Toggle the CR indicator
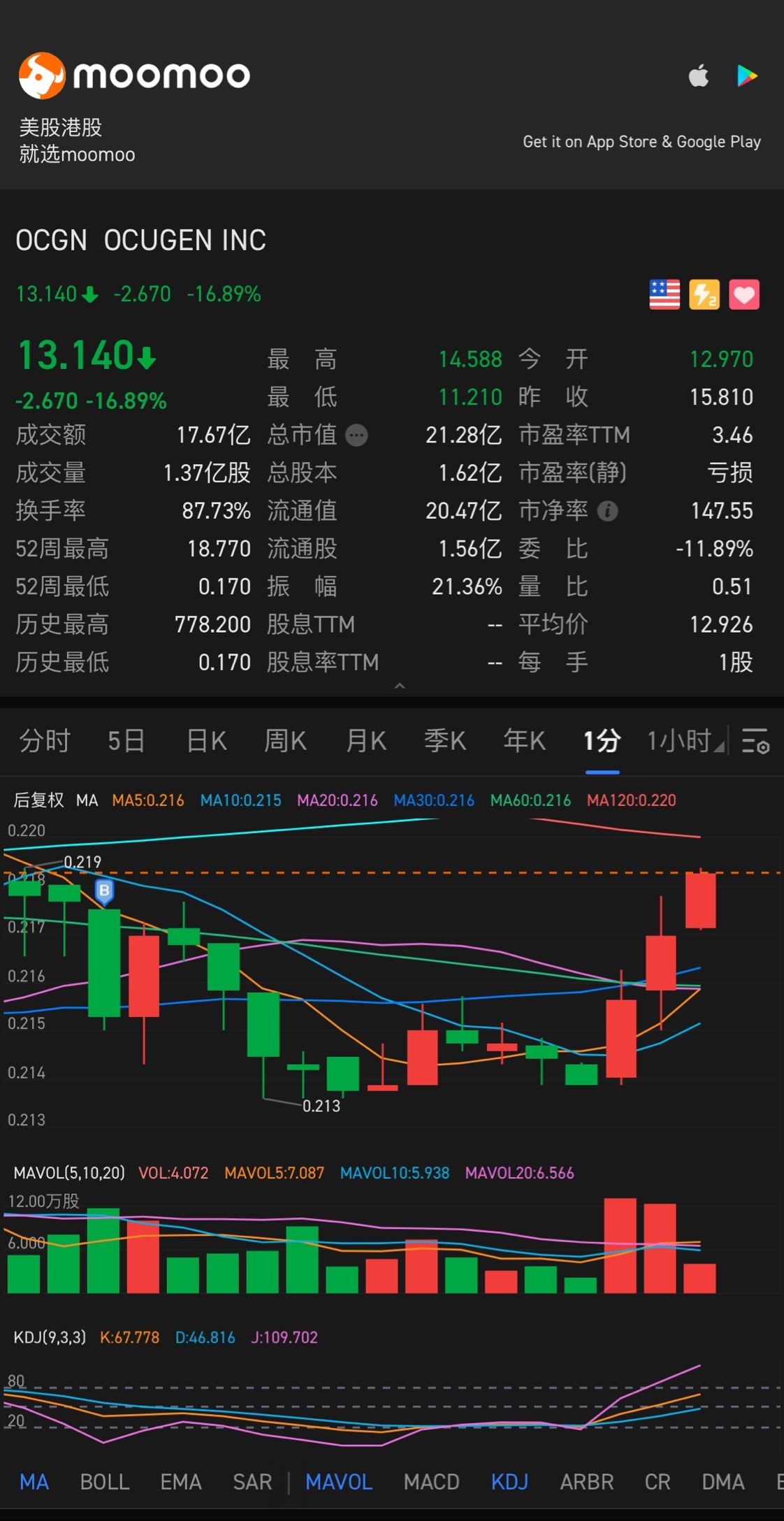This screenshot has height=1521, width=784. (x=658, y=1482)
